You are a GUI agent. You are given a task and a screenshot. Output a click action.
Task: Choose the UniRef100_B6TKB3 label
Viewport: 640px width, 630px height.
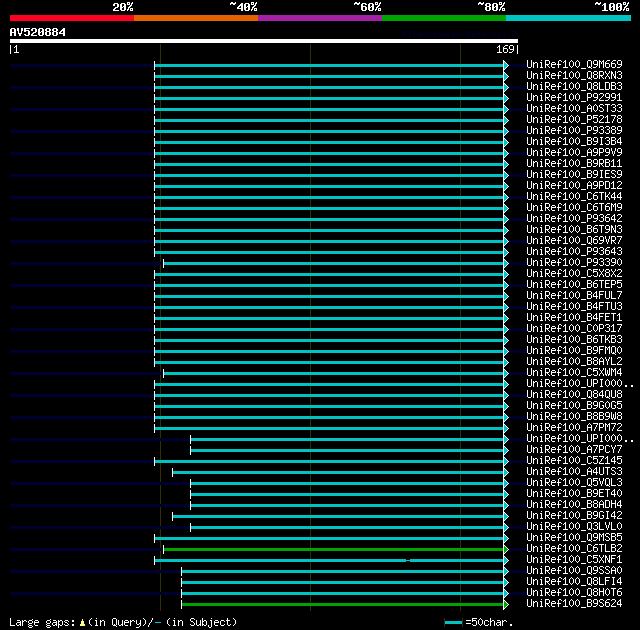click(x=574, y=340)
